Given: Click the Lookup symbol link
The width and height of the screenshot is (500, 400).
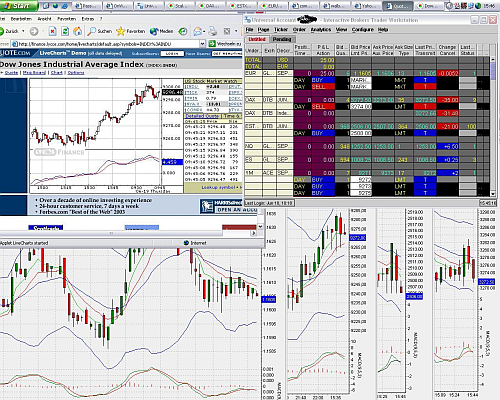Looking at the screenshot, I should 218,187.
